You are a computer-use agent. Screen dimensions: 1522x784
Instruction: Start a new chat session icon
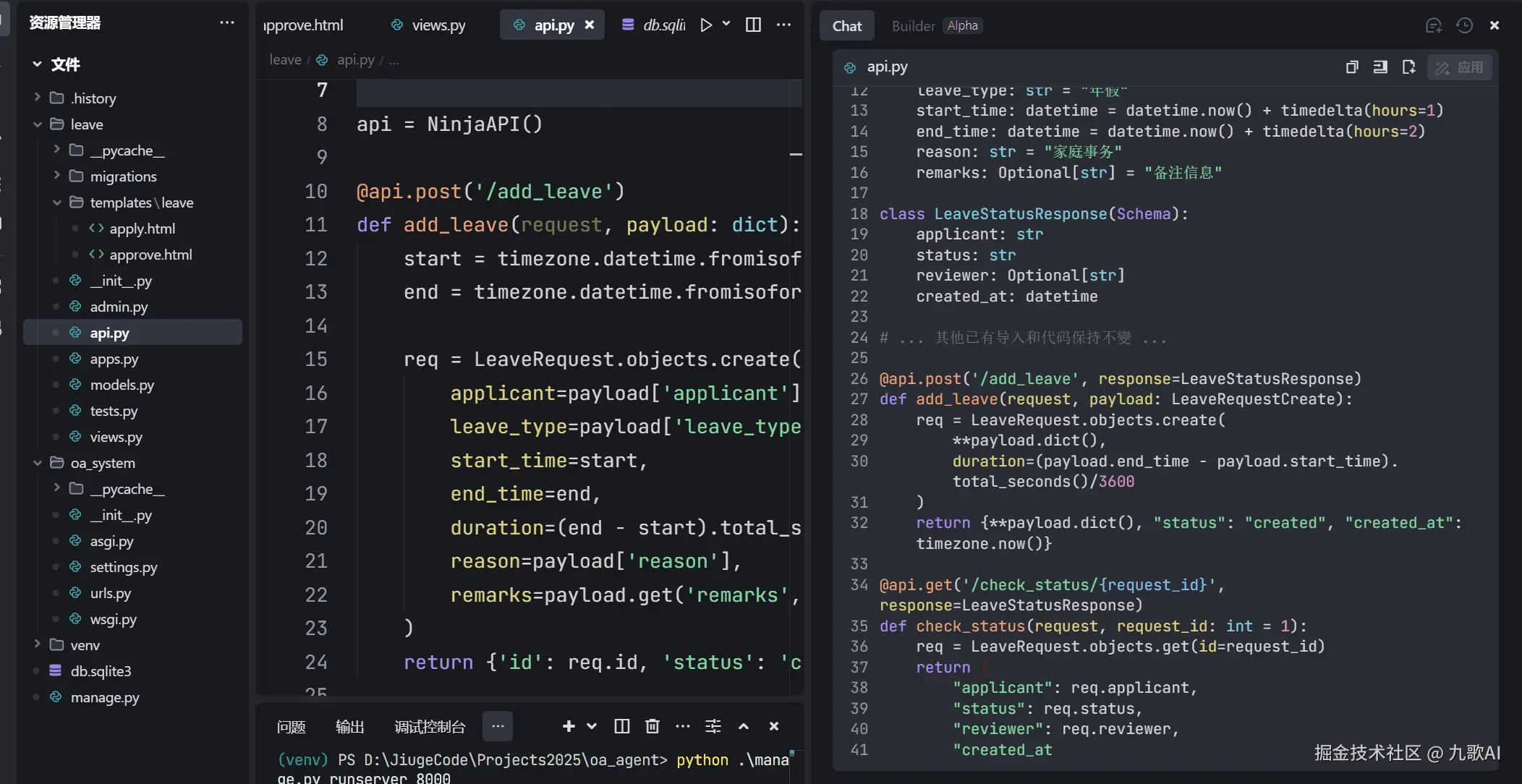click(x=1433, y=25)
